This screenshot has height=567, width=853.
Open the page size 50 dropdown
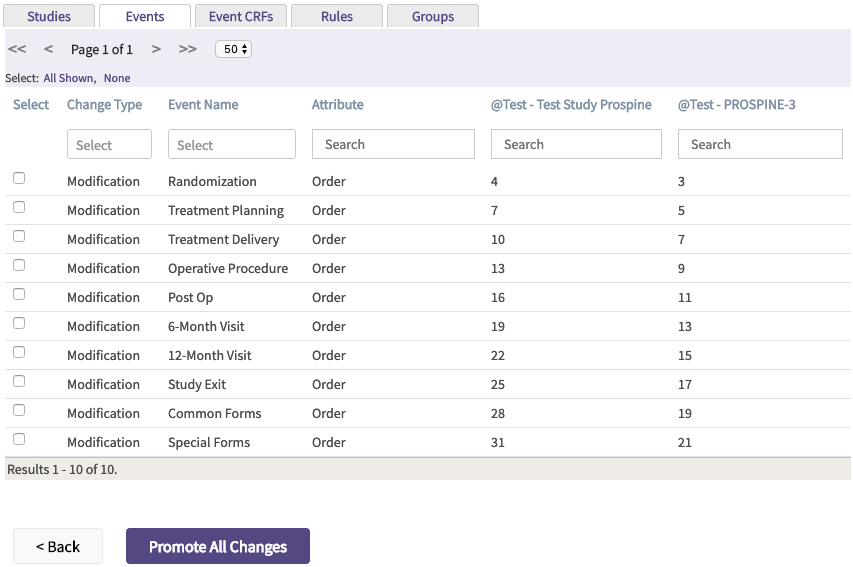pos(233,49)
